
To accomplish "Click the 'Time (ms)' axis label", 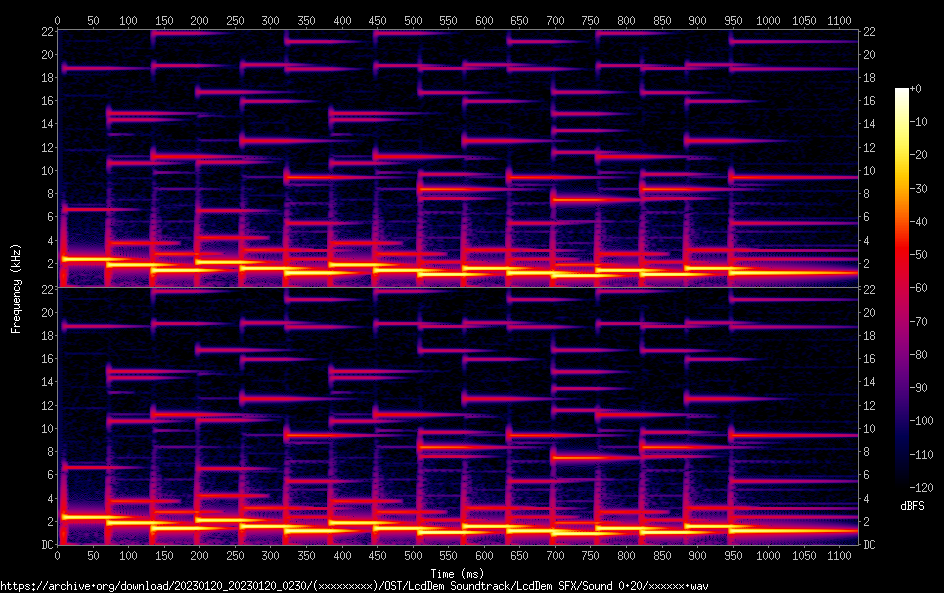I will click(x=457, y=573).
